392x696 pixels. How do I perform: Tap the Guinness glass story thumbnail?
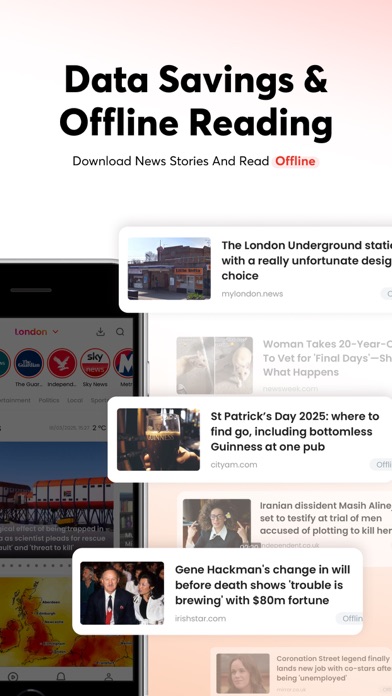pos(158,439)
